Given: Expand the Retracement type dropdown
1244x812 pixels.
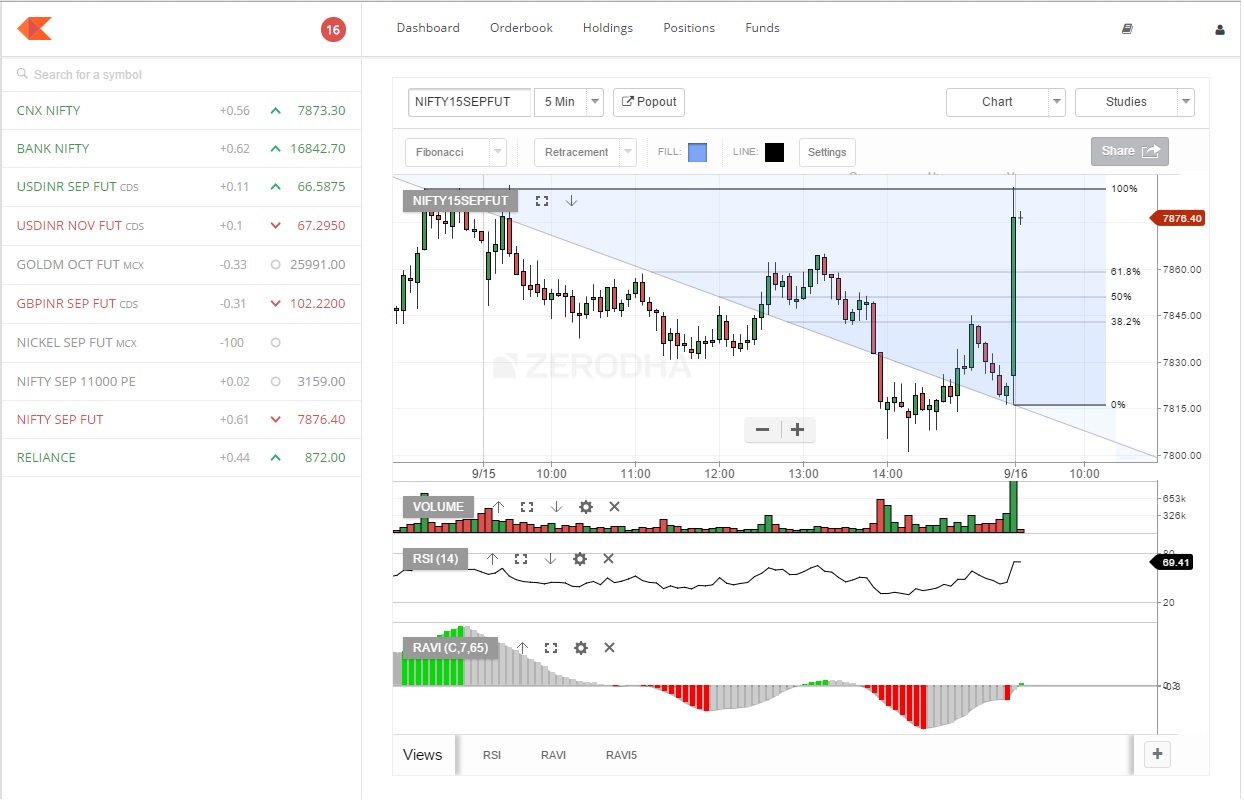Looking at the screenshot, I should tap(585, 152).
